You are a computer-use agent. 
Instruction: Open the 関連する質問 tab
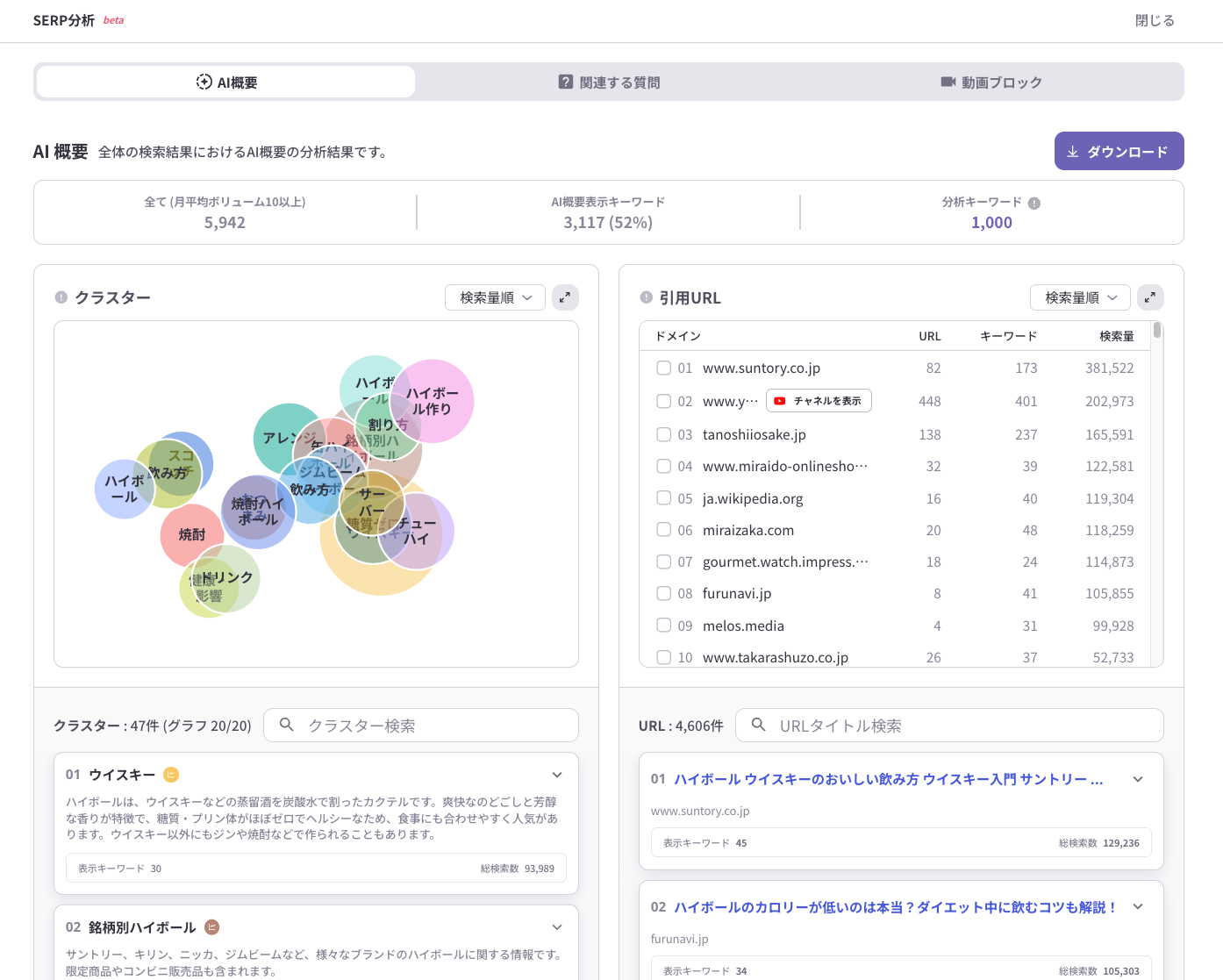(x=609, y=82)
